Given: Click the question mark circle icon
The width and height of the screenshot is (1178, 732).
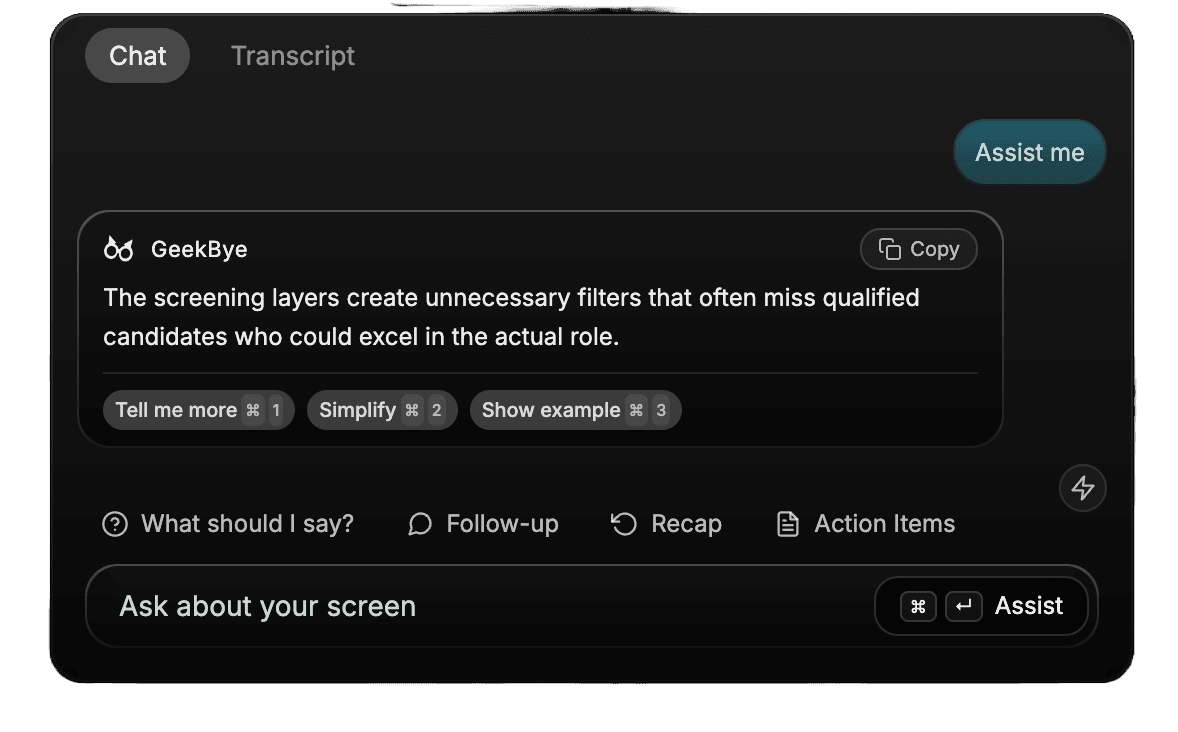Looking at the screenshot, I should point(115,523).
